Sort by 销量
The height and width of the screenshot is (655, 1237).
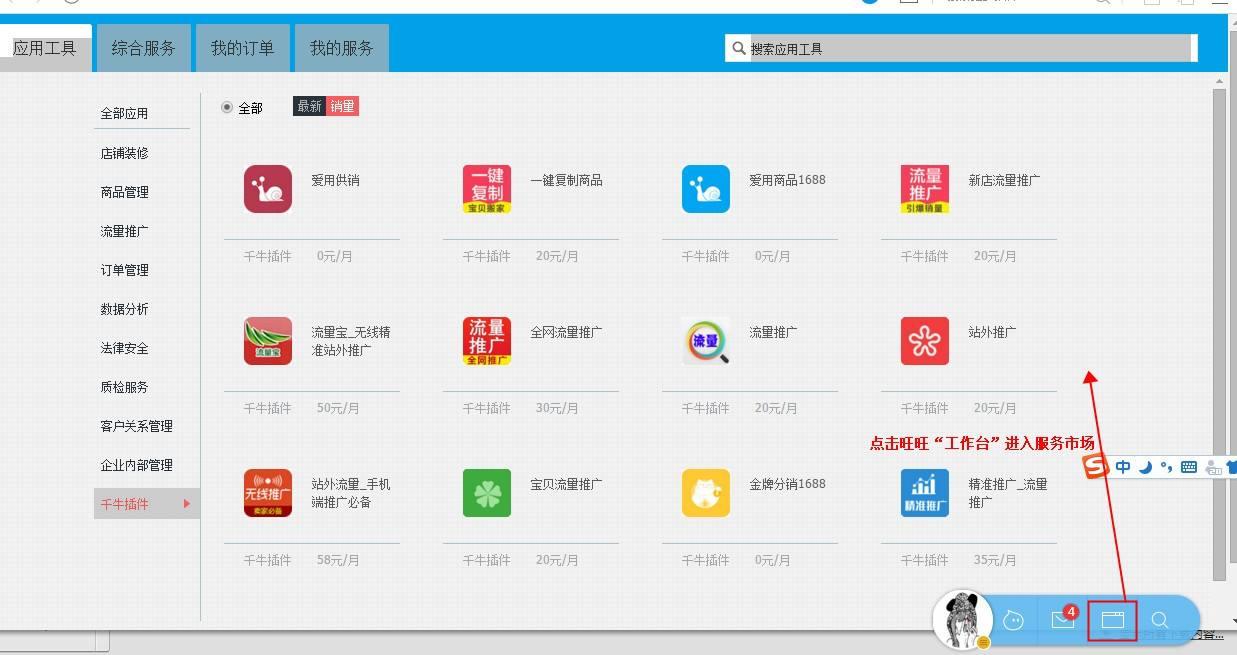click(x=343, y=106)
